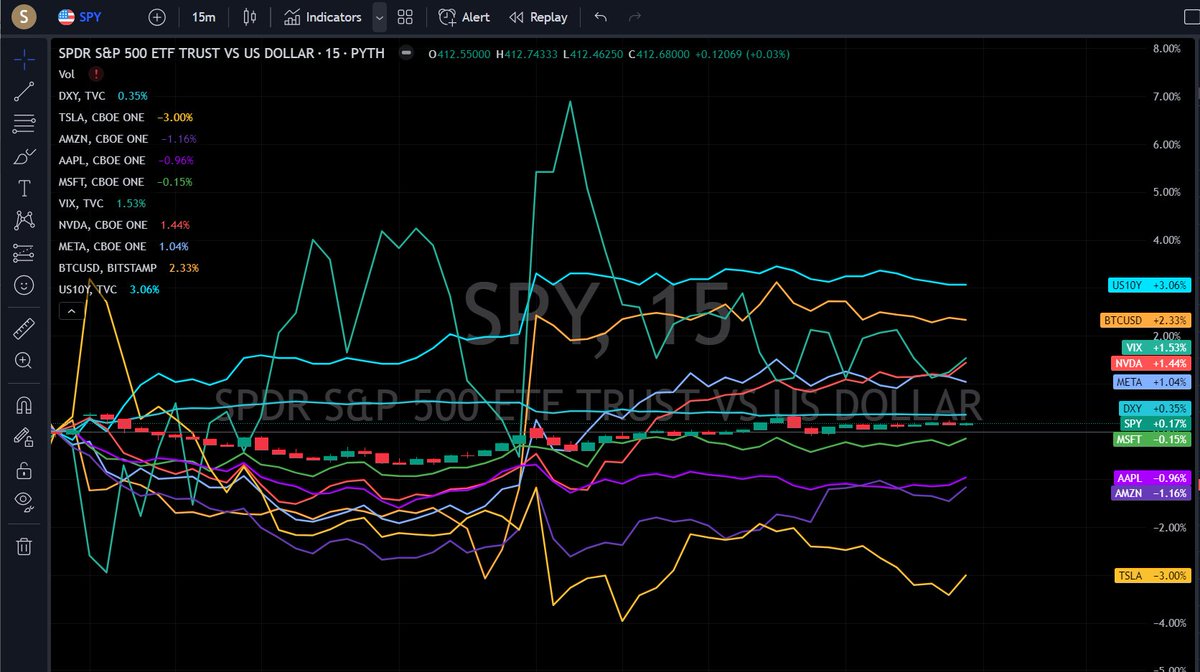The image size is (1200, 672).
Task: Select the brush drawing tool
Action: coord(25,157)
